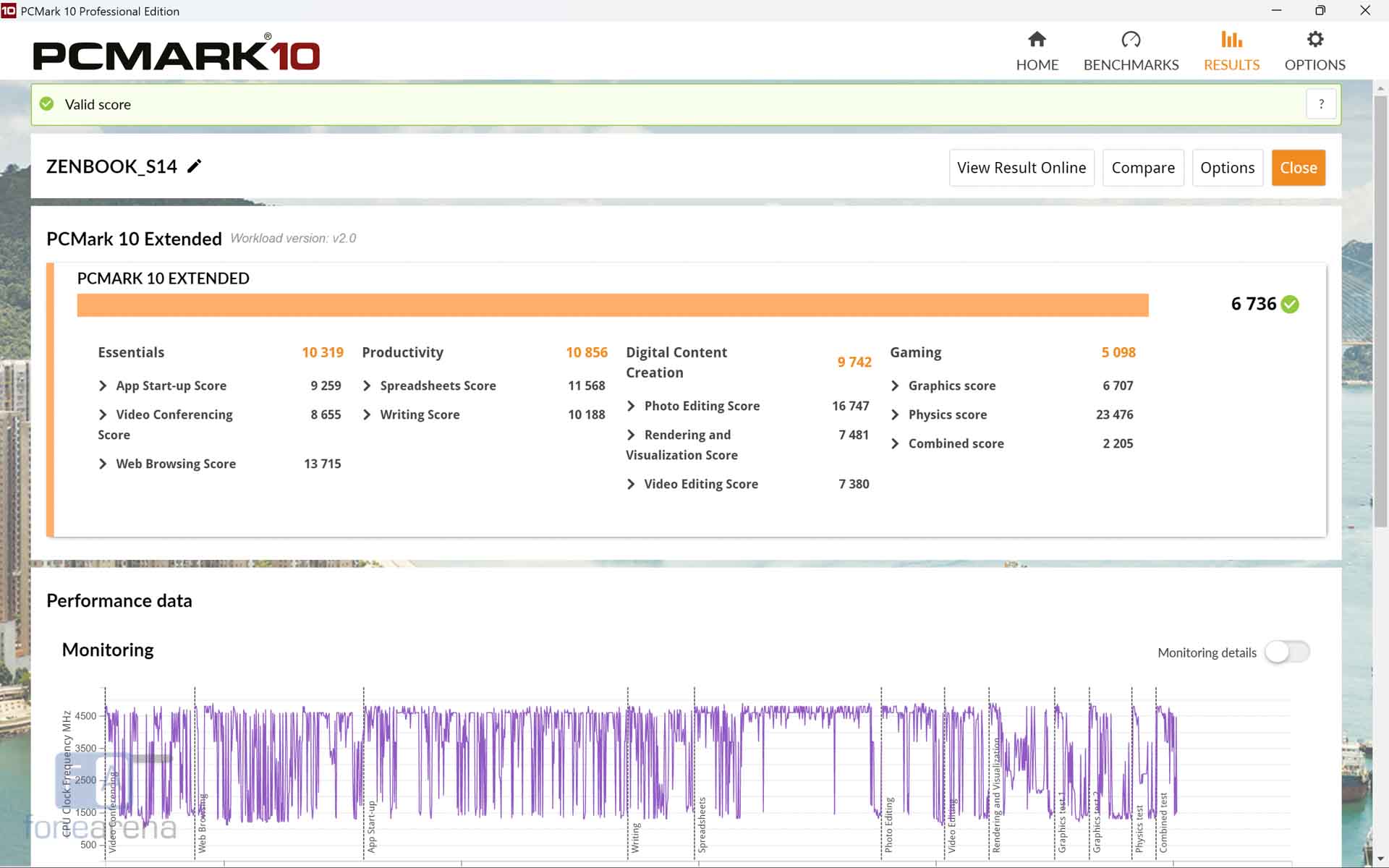Click the Photo Editing marker on the chart
Image resolution: width=1389 pixels, height=868 pixels.
click(888, 825)
